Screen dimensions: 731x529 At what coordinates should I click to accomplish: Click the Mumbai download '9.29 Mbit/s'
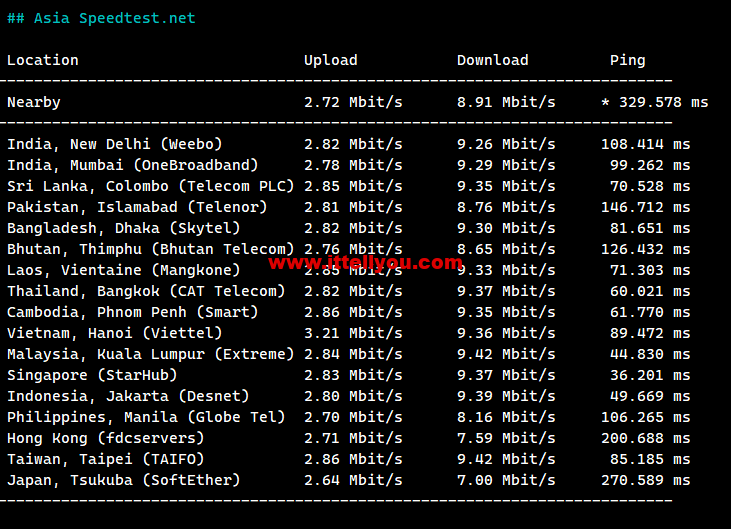[x=506, y=165]
